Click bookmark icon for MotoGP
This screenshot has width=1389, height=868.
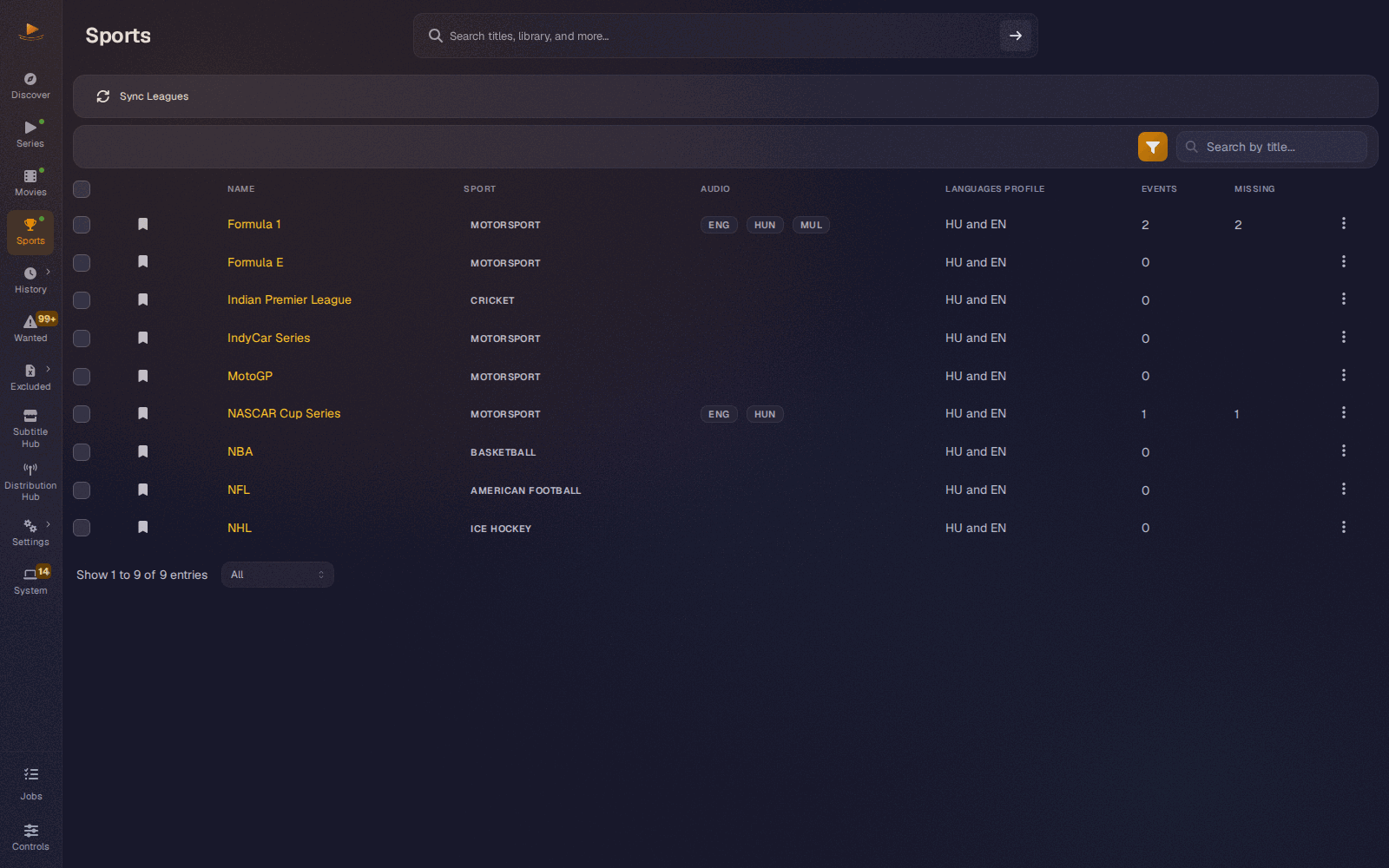click(x=143, y=376)
